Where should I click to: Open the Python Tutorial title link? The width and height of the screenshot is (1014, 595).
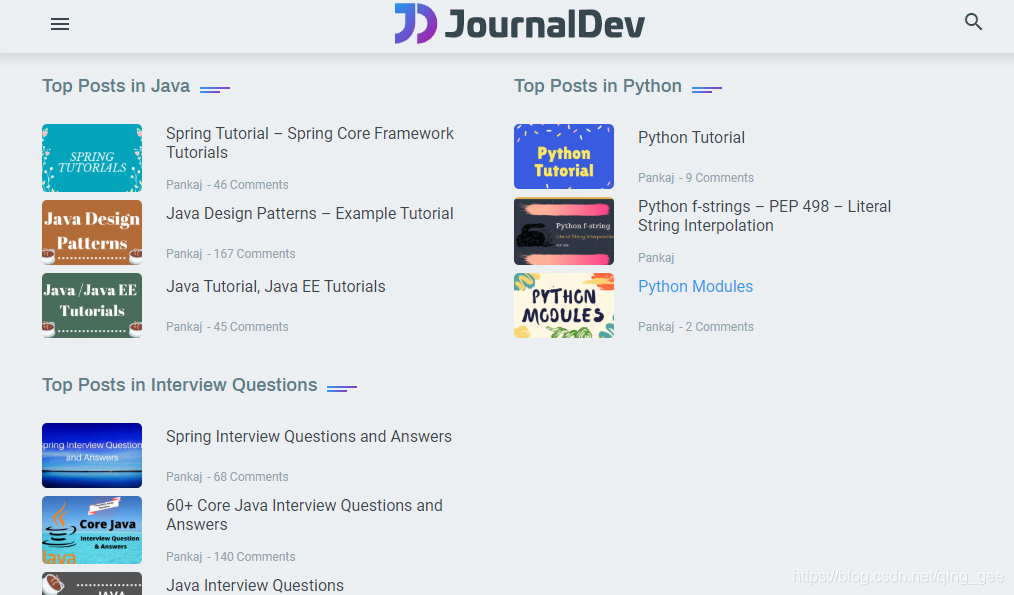click(691, 138)
